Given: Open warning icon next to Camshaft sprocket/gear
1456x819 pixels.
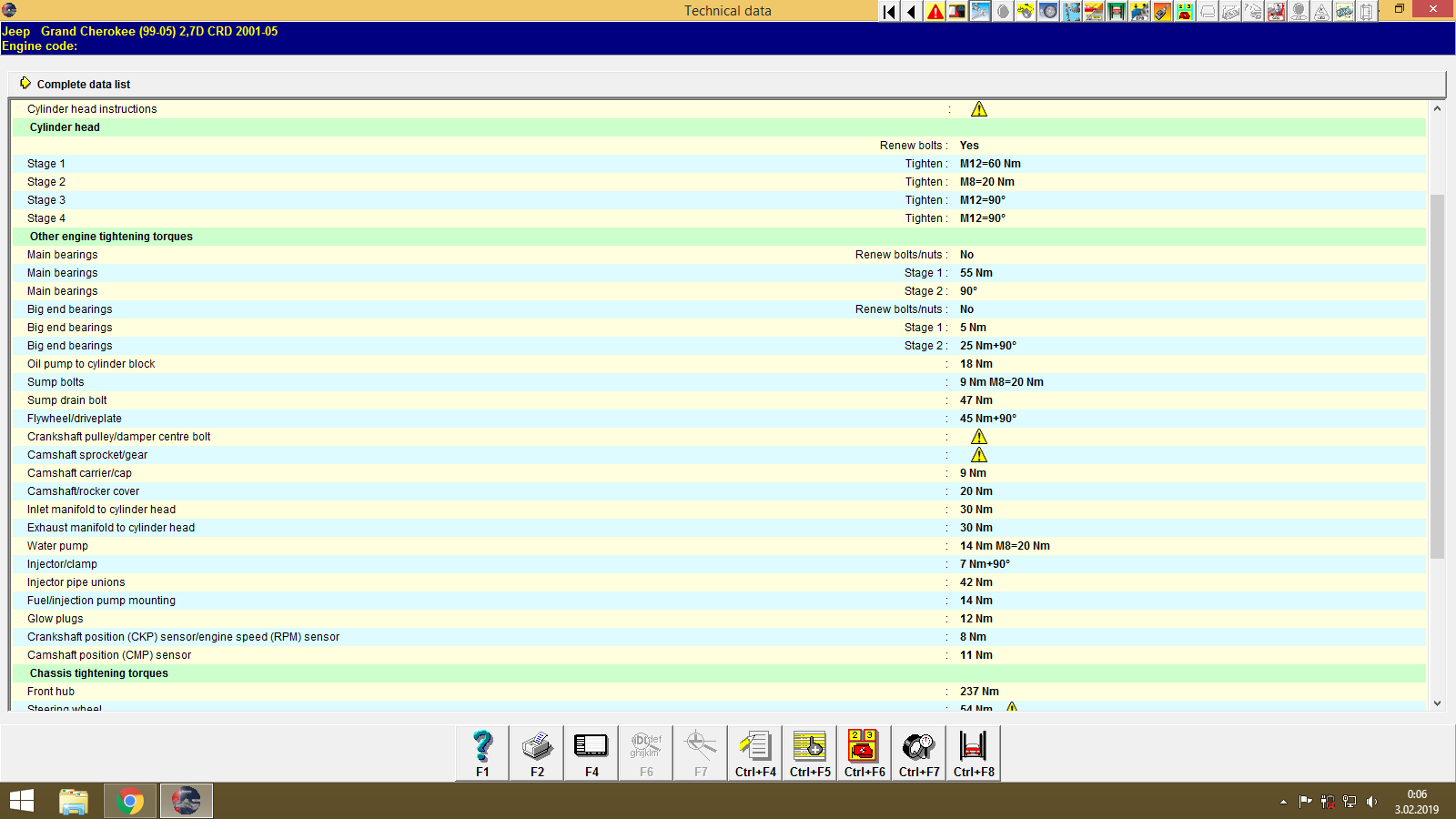Looking at the screenshot, I should click(x=979, y=455).
